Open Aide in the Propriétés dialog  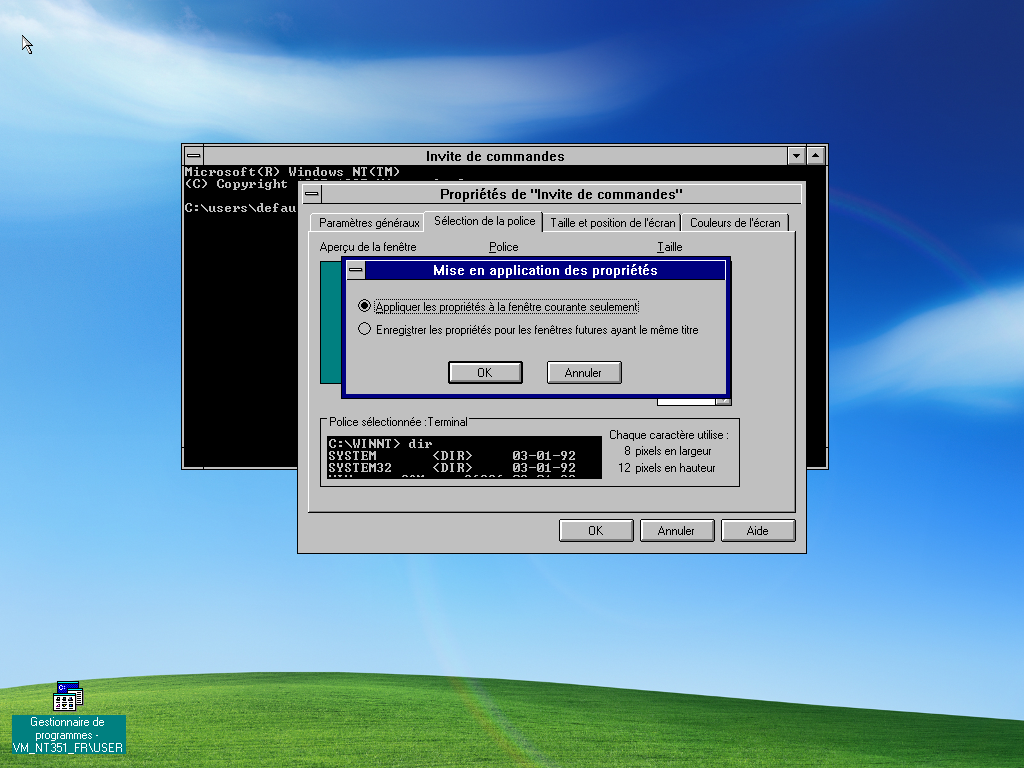tap(757, 531)
